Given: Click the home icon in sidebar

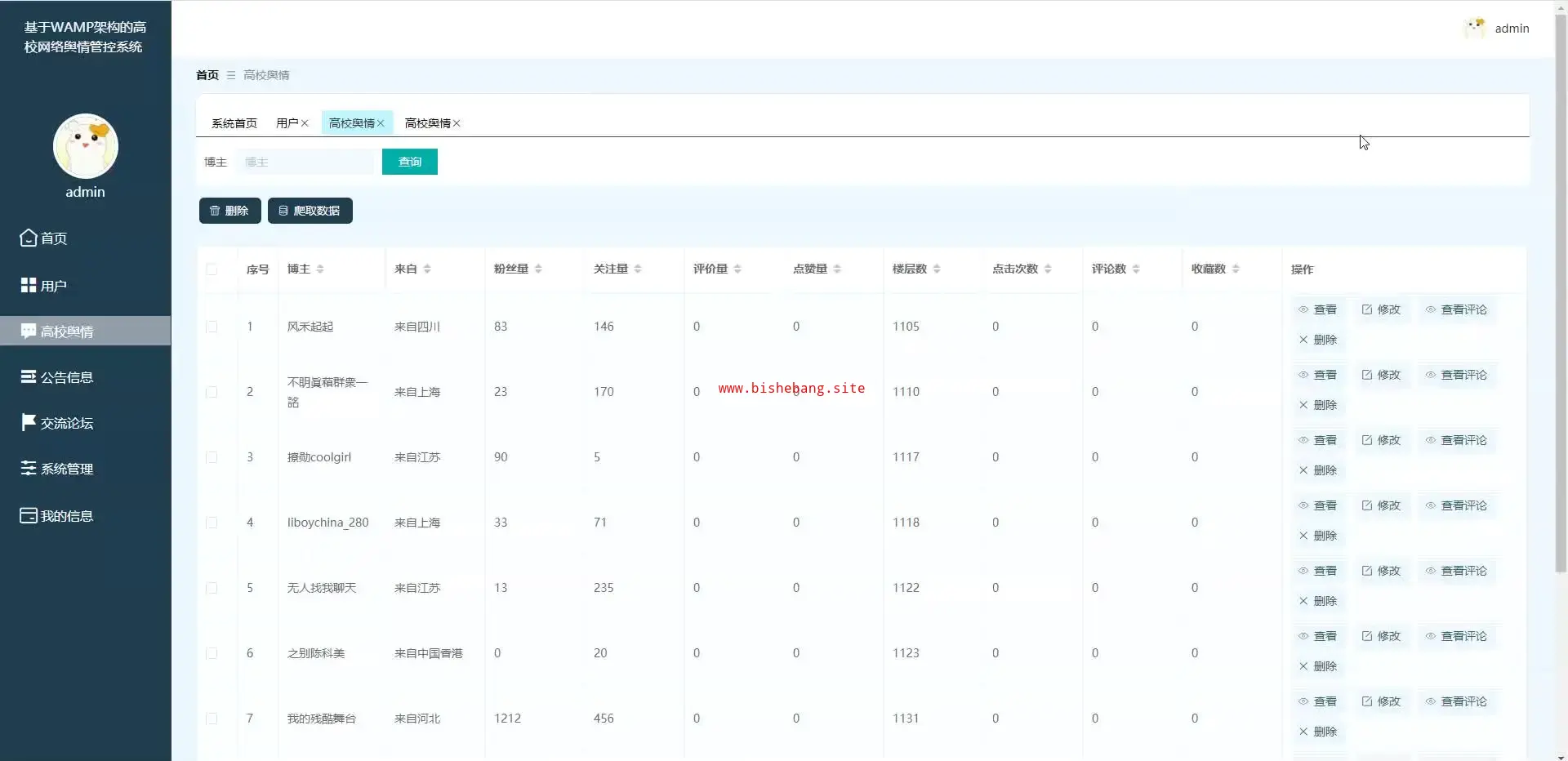Looking at the screenshot, I should (29, 238).
